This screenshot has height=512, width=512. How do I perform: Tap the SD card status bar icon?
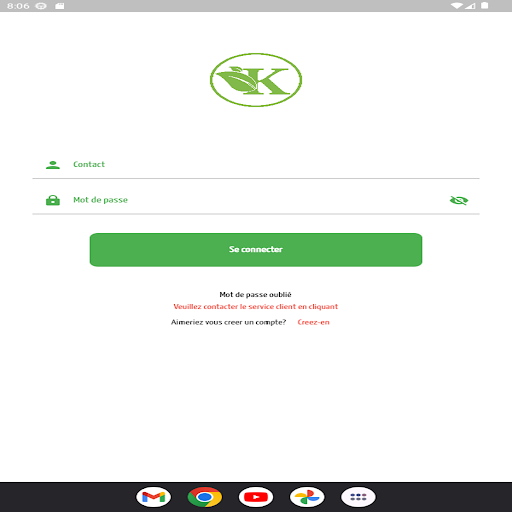point(60,6)
